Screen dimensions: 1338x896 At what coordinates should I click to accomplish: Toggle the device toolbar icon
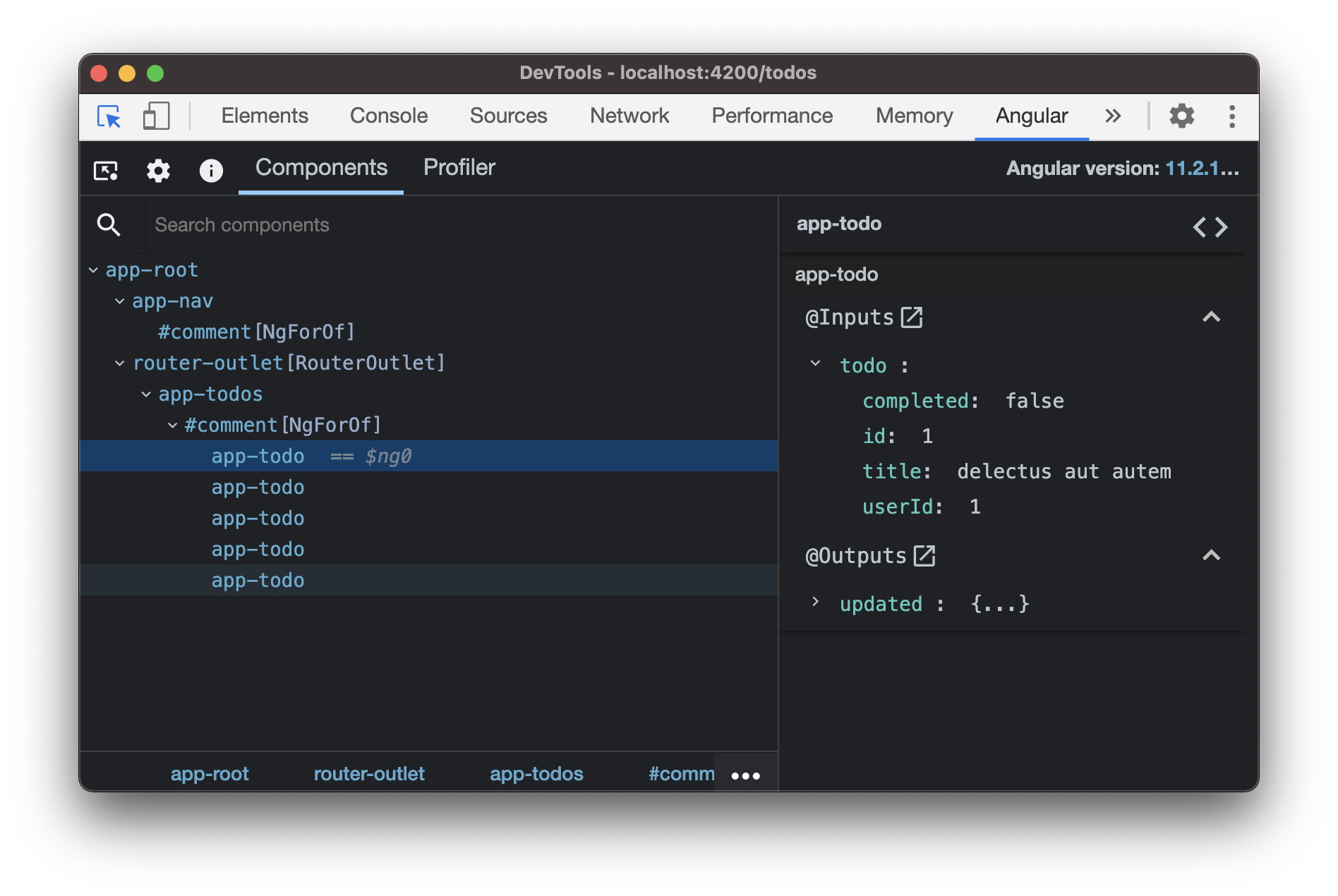click(156, 116)
